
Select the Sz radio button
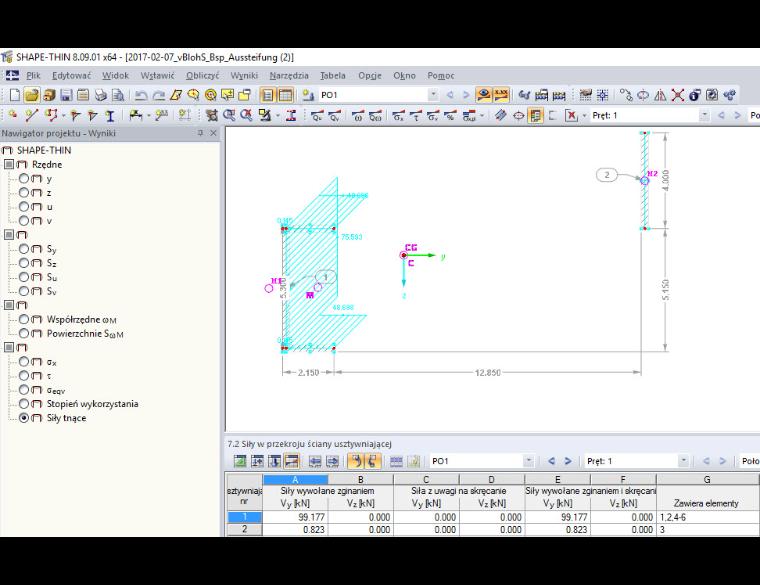tap(24, 263)
